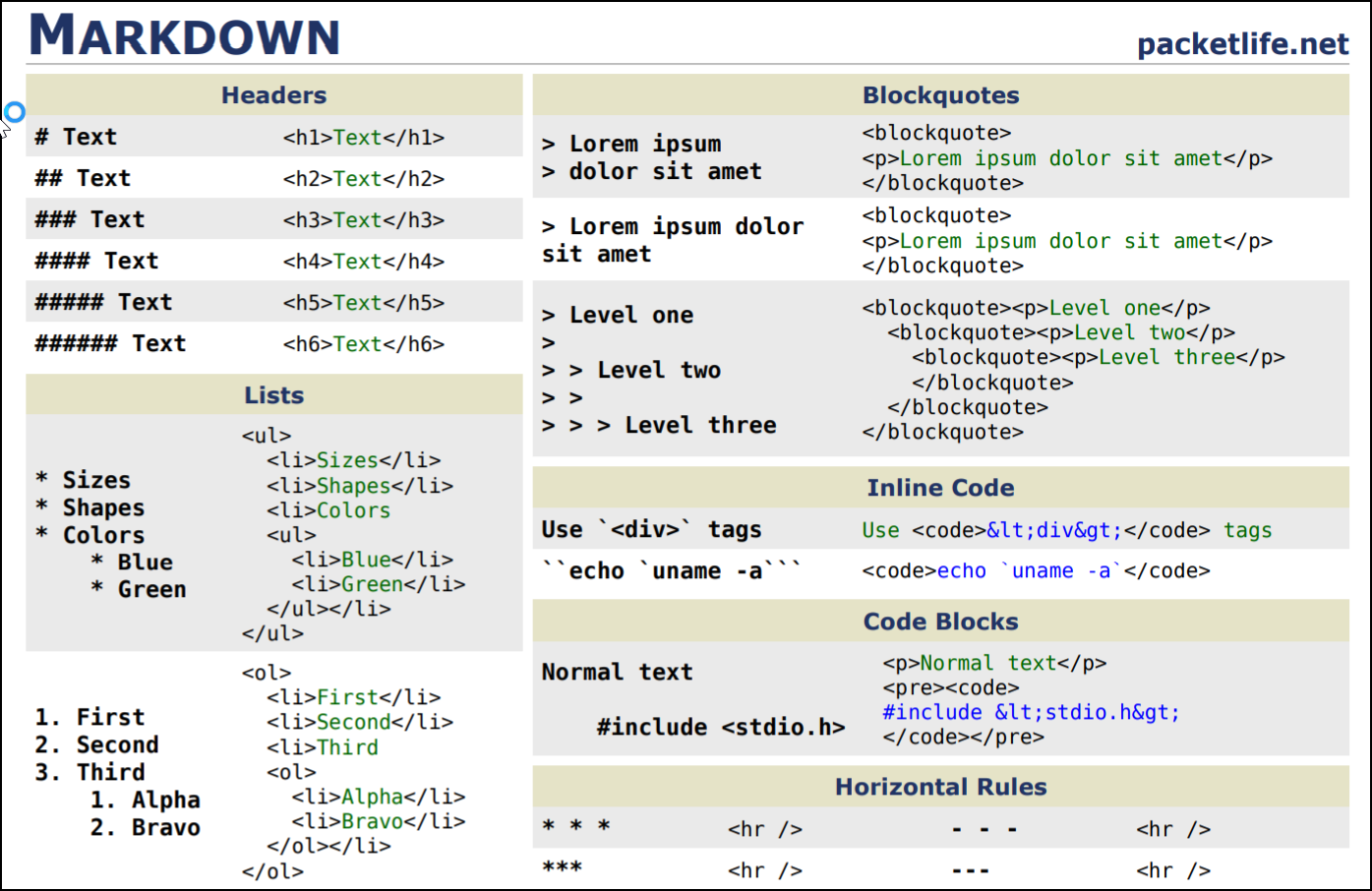Image resolution: width=1372 pixels, height=891 pixels.
Task: Click the ``echo `uname -a` `` example
Action: [x=672, y=570]
